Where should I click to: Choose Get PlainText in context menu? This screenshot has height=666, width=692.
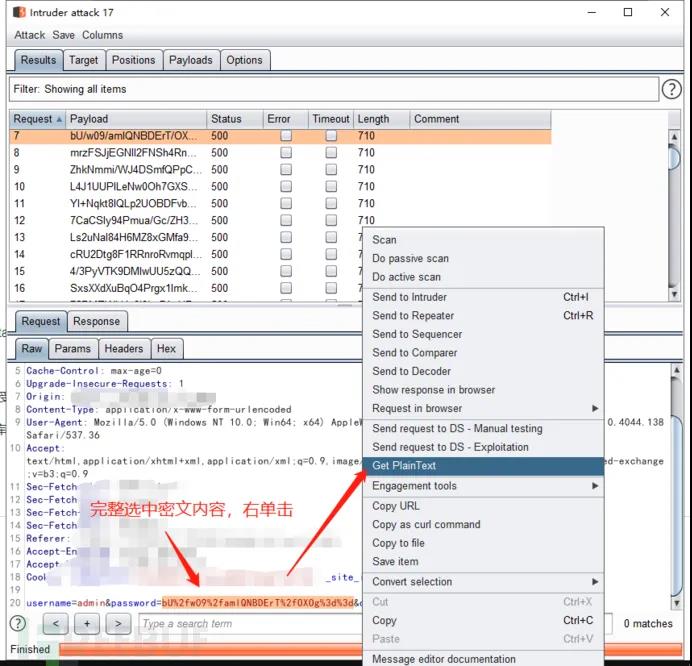pos(483,466)
